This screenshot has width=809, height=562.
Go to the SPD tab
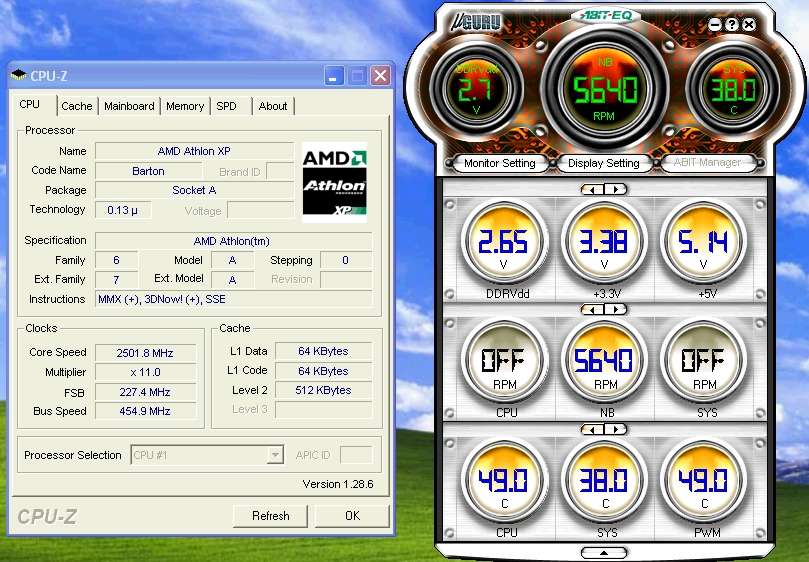(226, 106)
